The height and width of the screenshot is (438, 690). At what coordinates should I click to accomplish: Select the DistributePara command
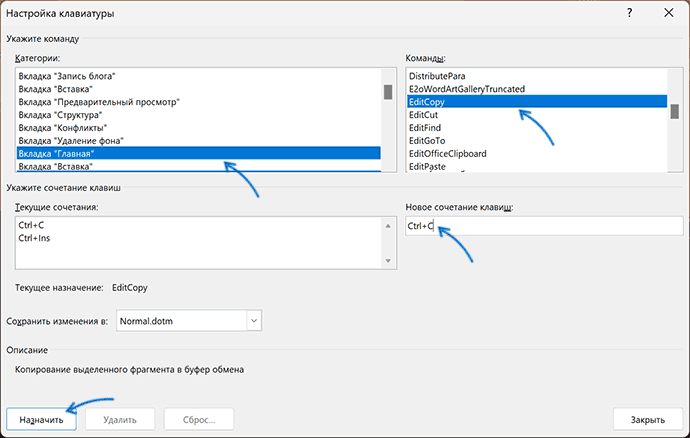click(x=537, y=76)
